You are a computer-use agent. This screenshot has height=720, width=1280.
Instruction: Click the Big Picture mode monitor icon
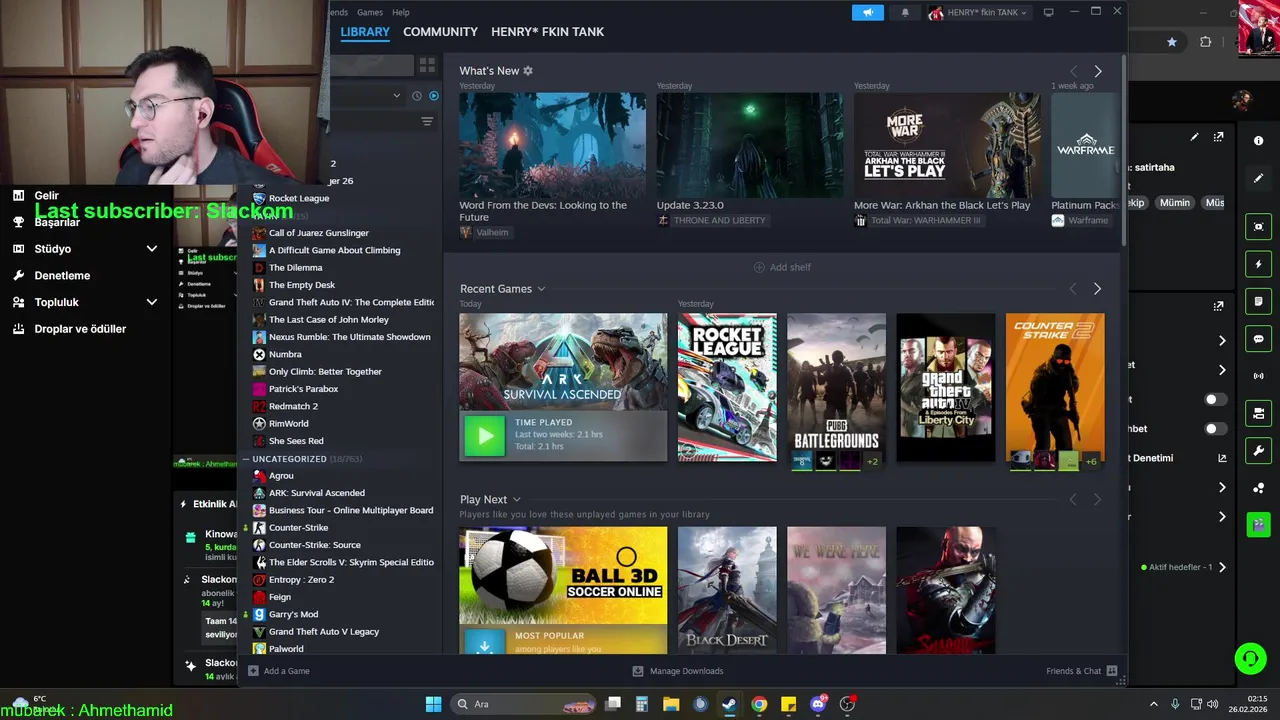(x=1048, y=12)
